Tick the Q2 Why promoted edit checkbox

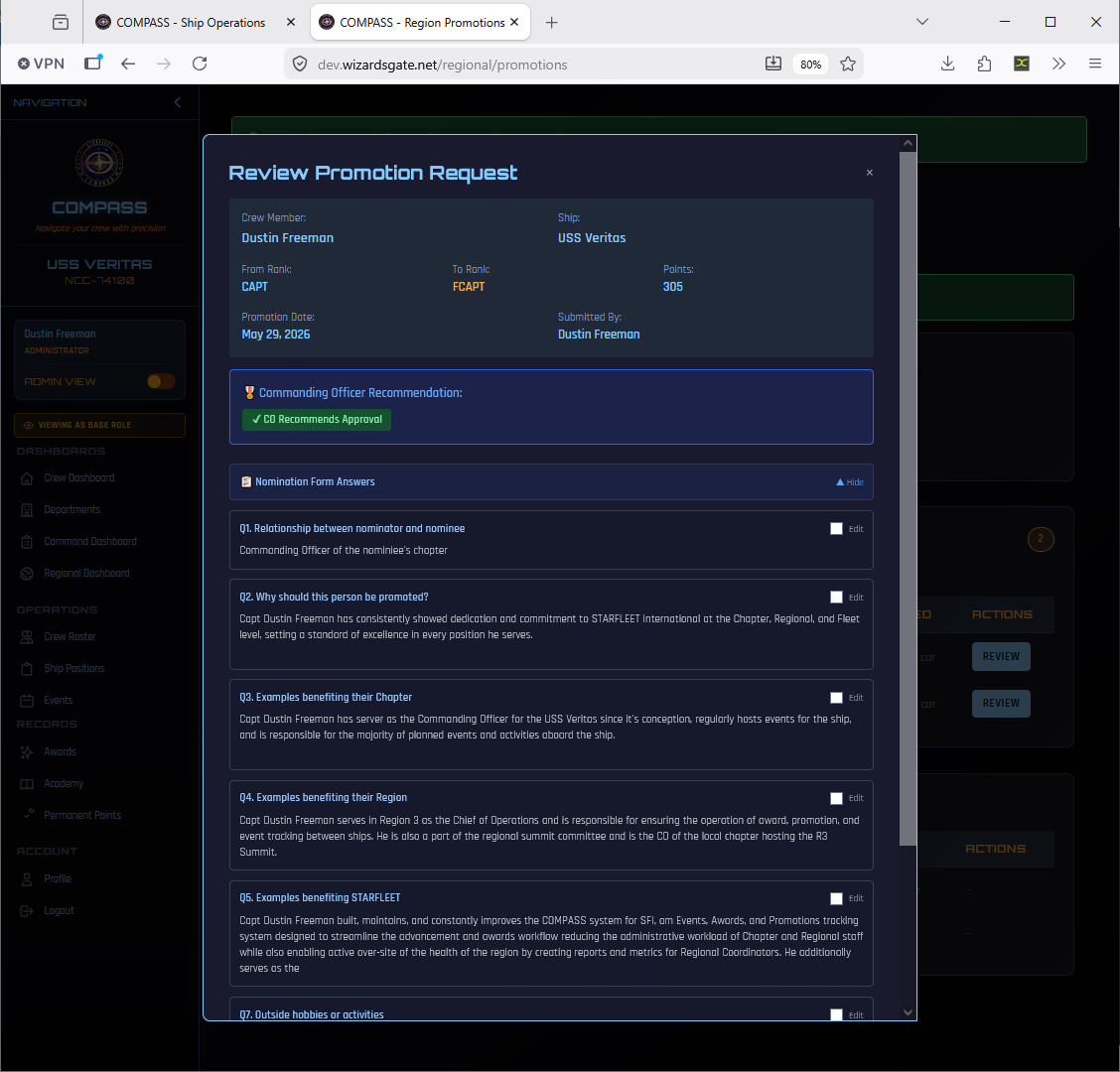pyautogui.click(x=836, y=598)
